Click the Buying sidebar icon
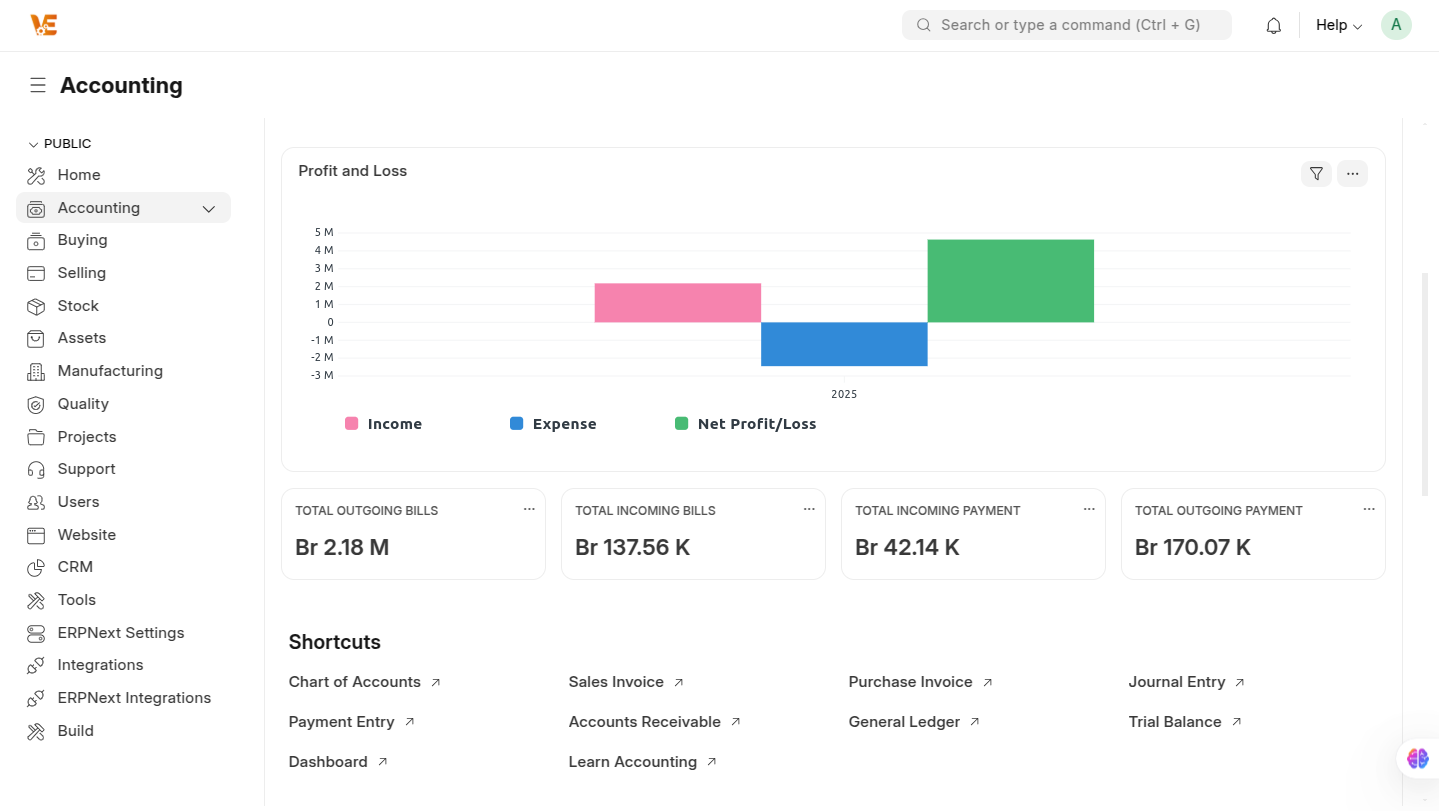 [x=37, y=241]
